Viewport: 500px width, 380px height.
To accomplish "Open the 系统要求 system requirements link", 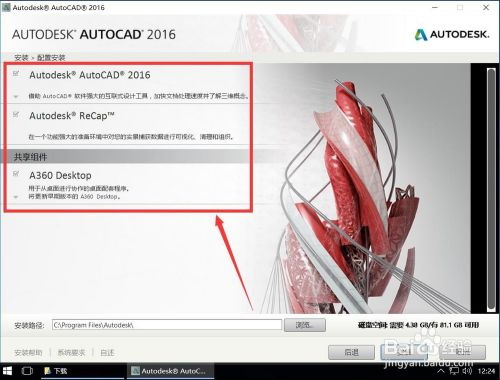I will (71, 352).
